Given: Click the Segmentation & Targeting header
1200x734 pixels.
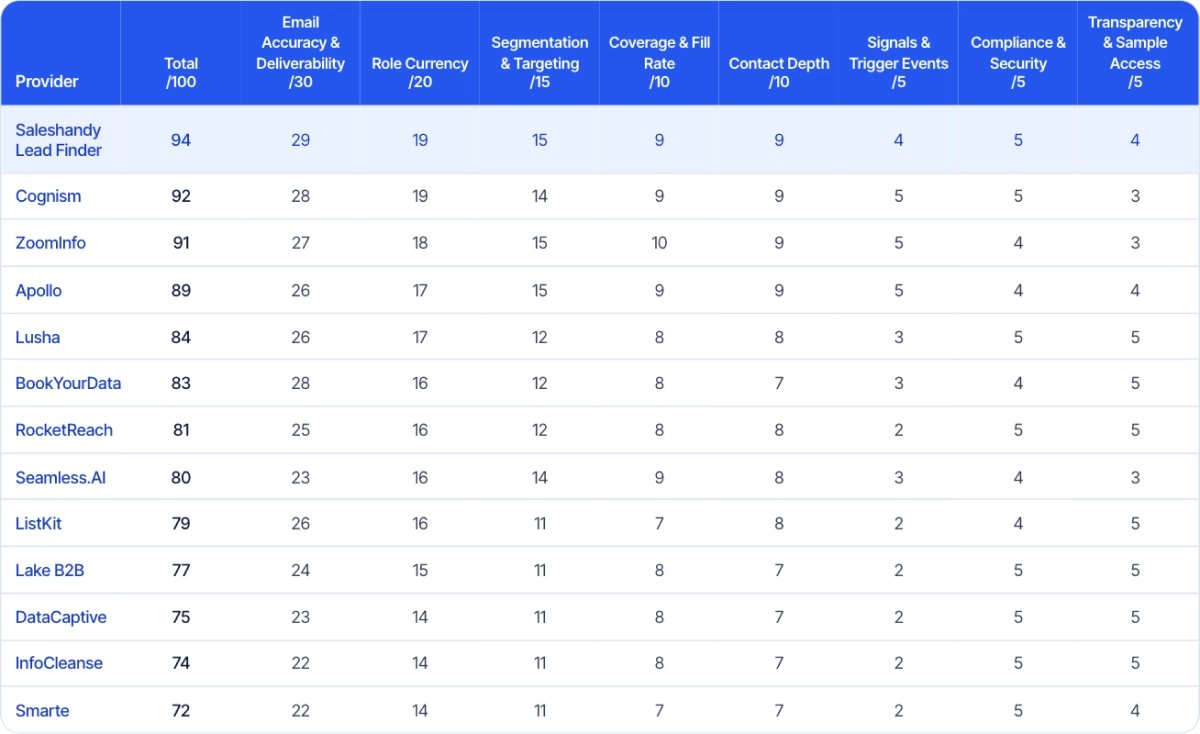Looking at the screenshot, I should 540,62.
